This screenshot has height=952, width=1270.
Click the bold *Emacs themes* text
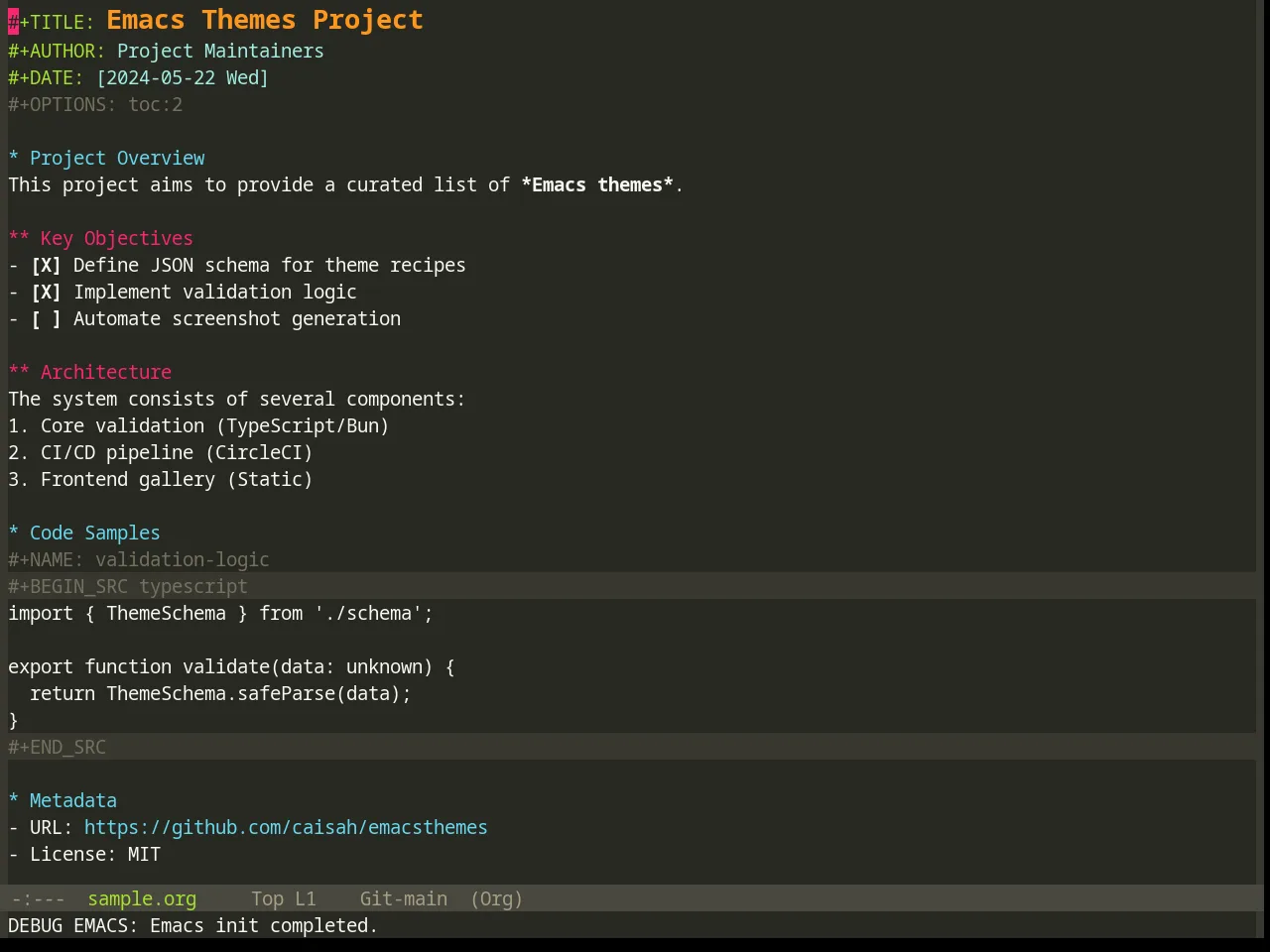tap(597, 185)
